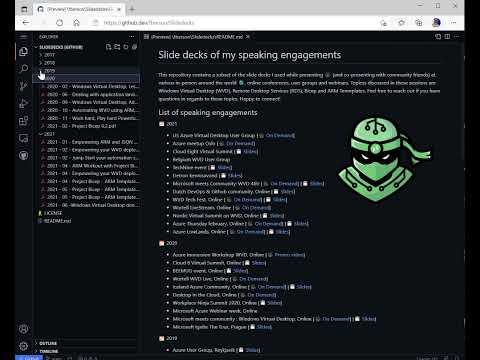Click the green ninja logo image

[384, 159]
